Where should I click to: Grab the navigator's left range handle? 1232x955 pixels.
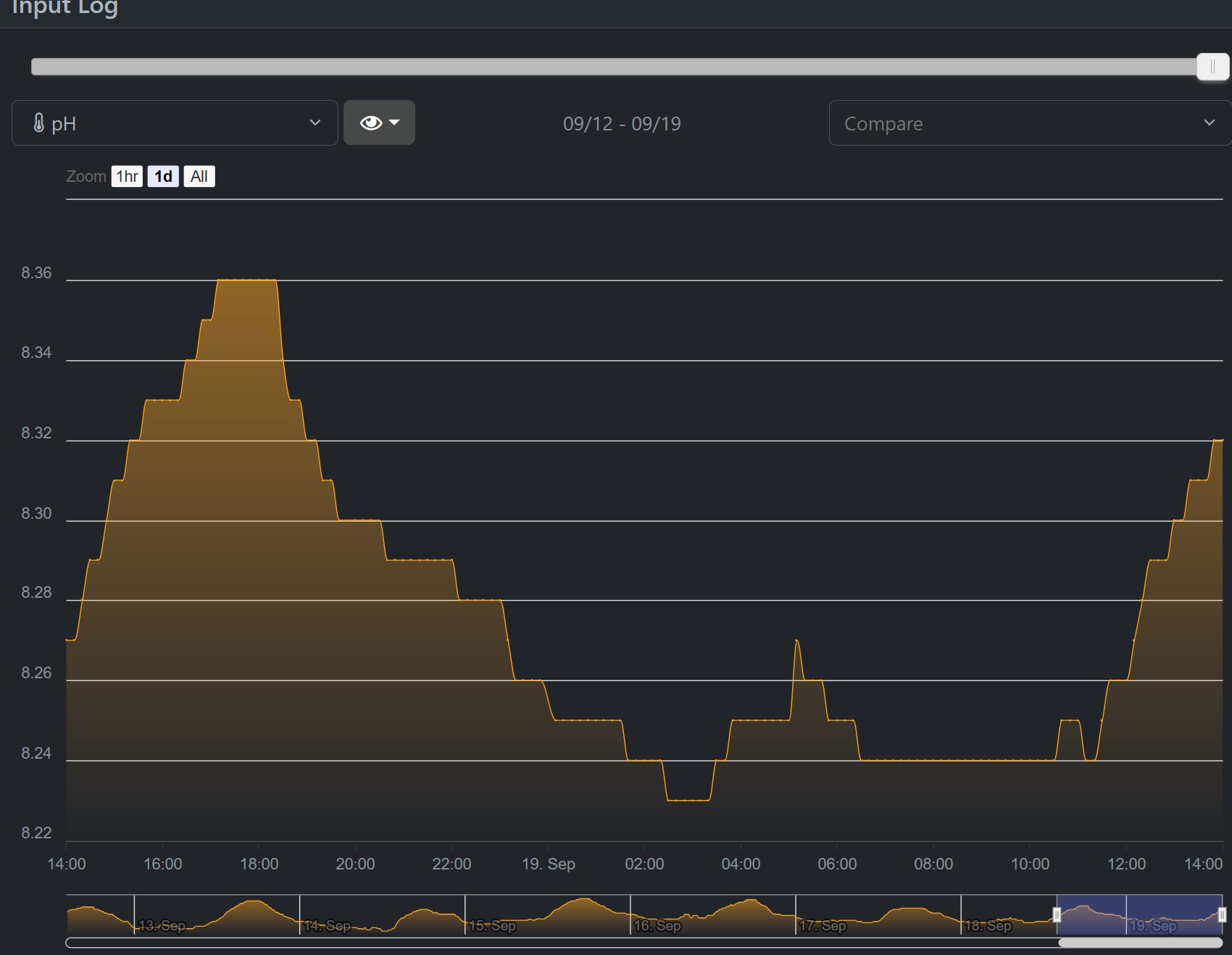coord(1057,914)
